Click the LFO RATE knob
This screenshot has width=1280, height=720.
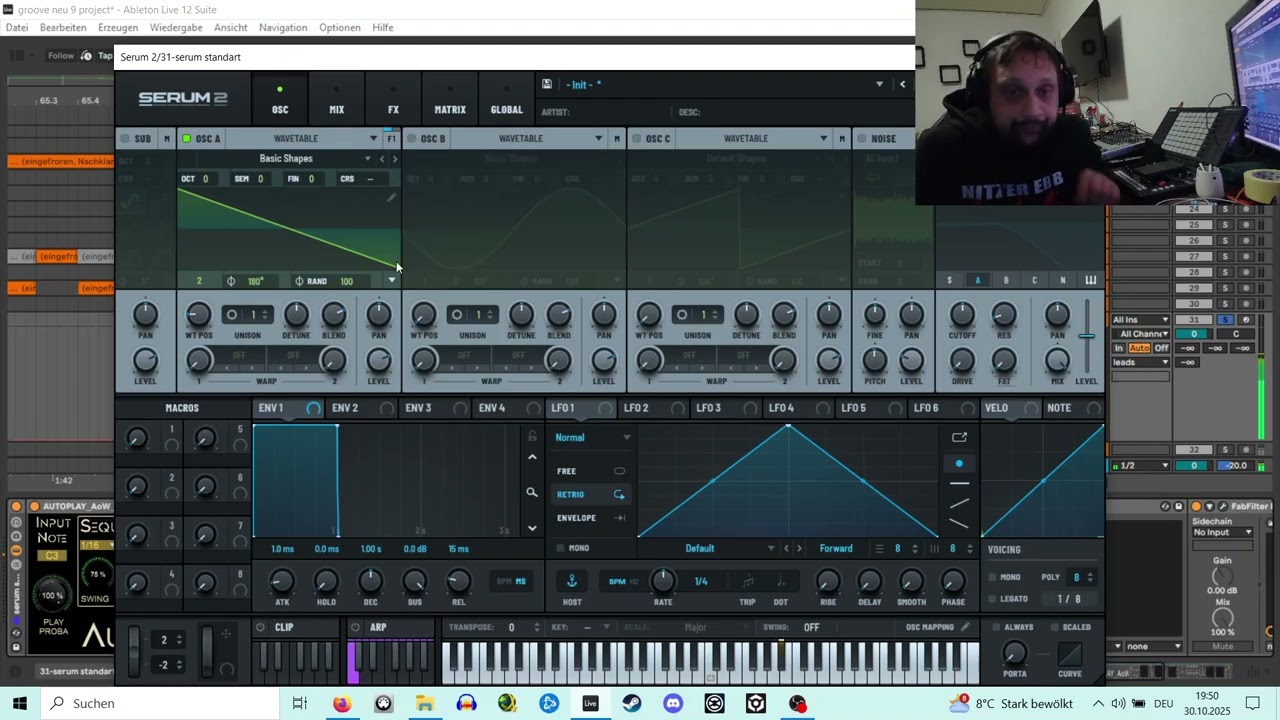click(662, 580)
